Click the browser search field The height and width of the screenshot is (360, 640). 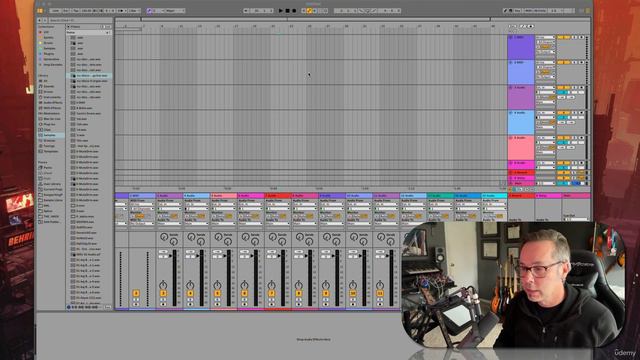coord(80,20)
